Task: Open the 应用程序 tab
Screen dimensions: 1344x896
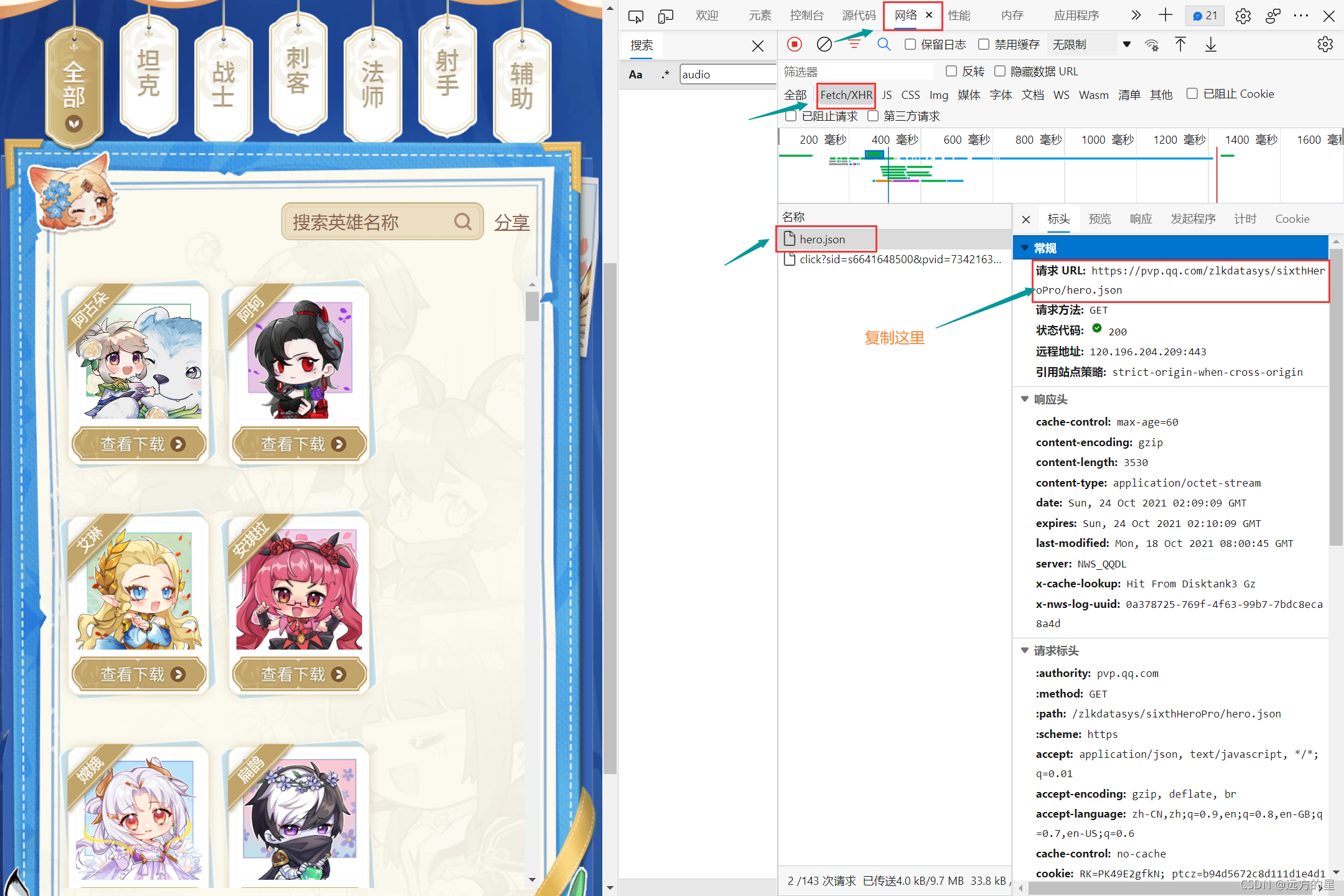Action: [x=1076, y=16]
